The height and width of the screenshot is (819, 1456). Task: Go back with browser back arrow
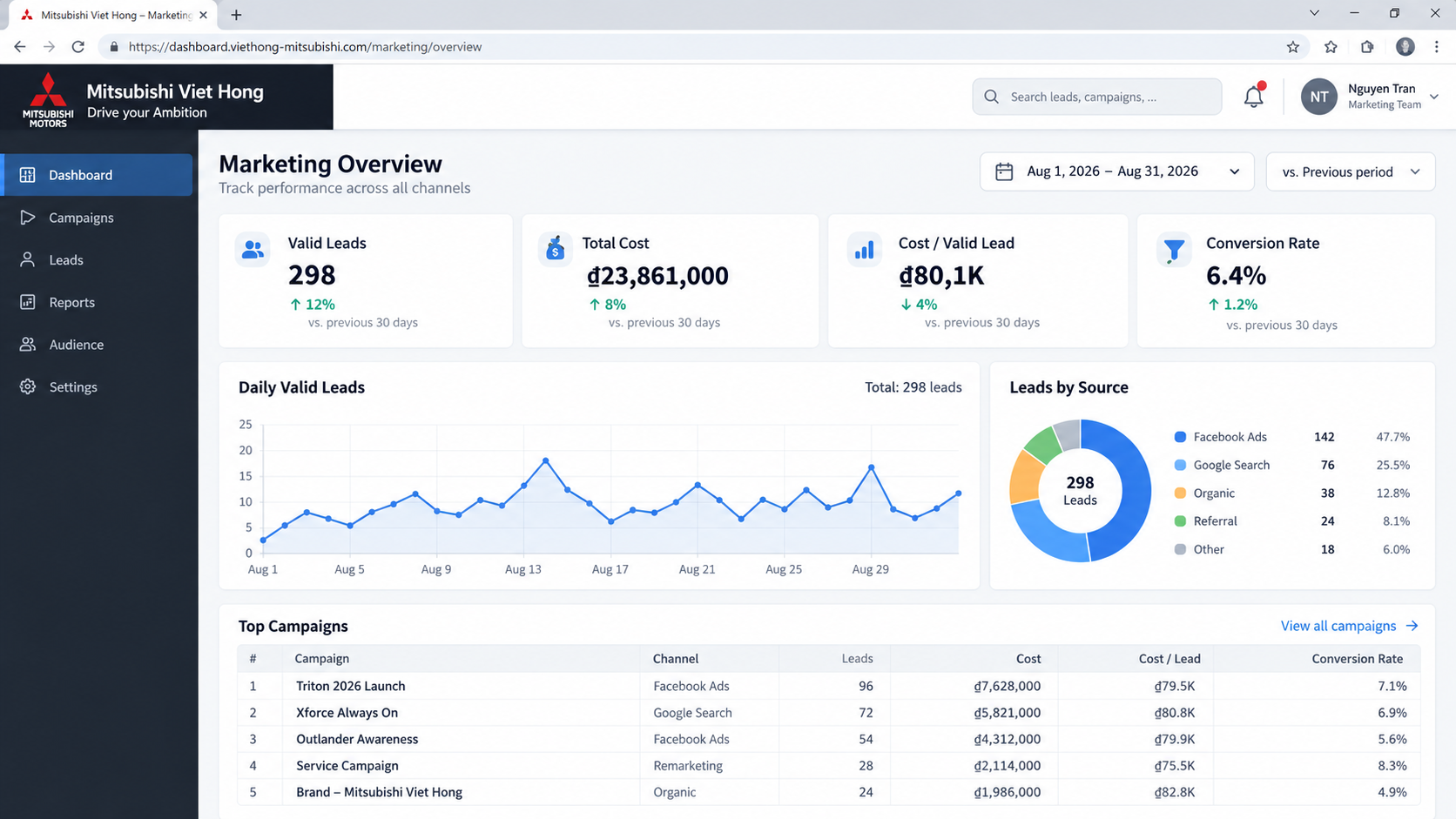[x=20, y=47]
